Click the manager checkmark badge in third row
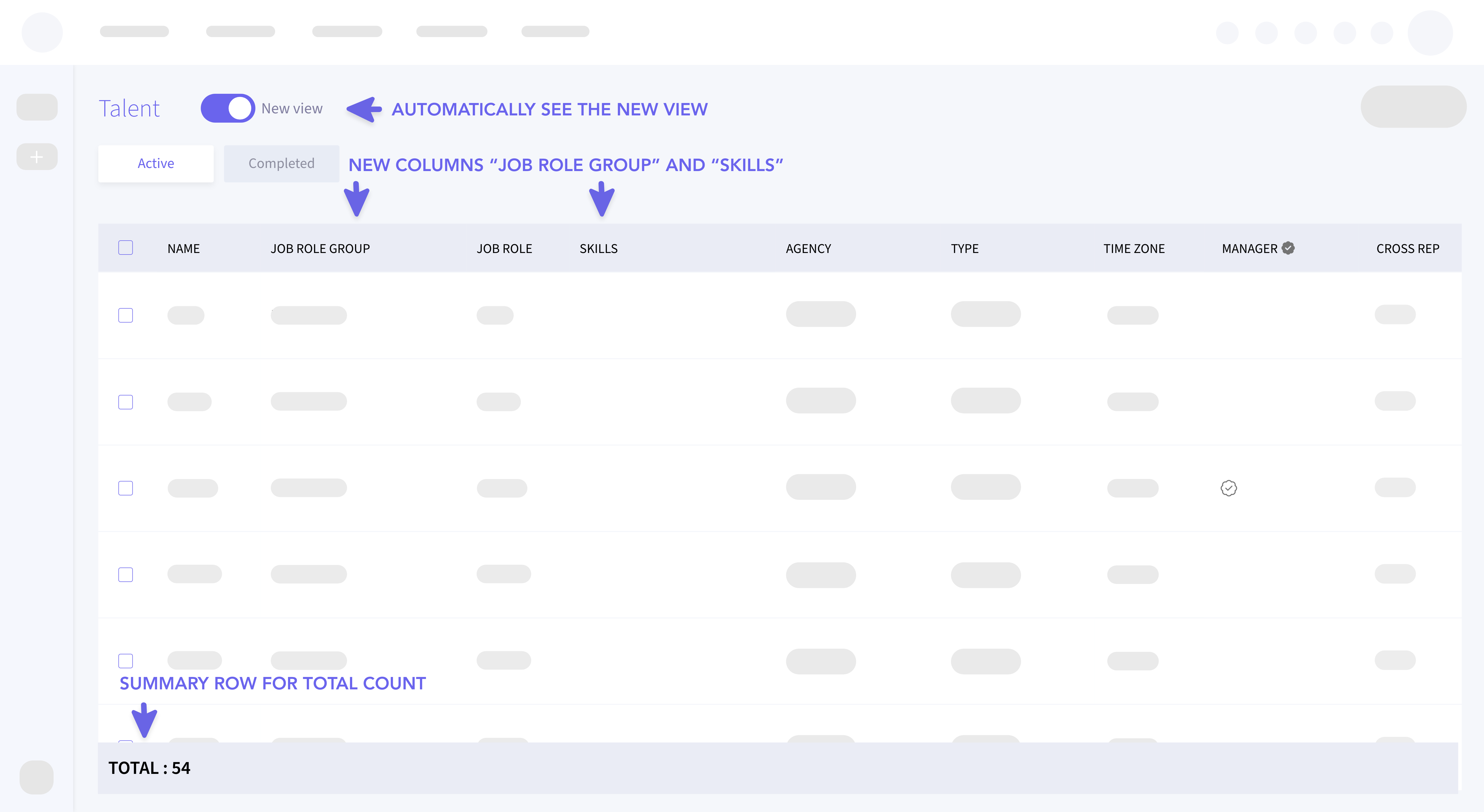 1228,488
